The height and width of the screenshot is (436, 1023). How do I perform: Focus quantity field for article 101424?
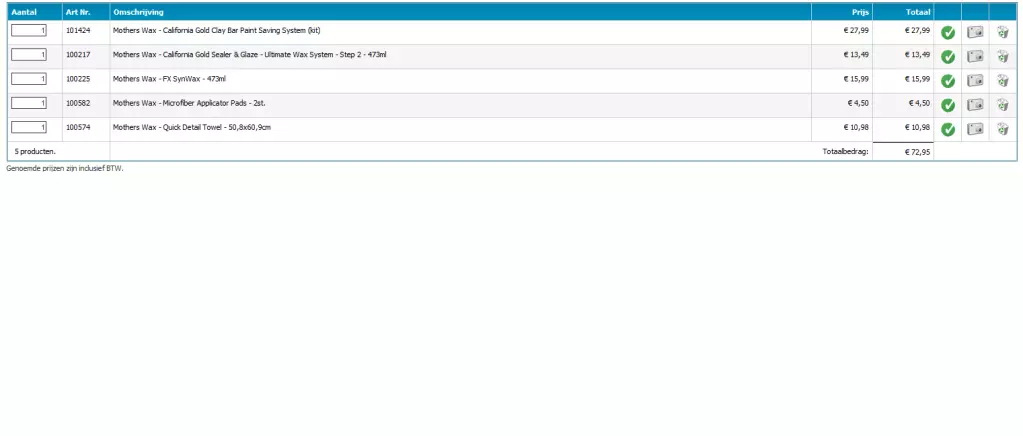29,31
